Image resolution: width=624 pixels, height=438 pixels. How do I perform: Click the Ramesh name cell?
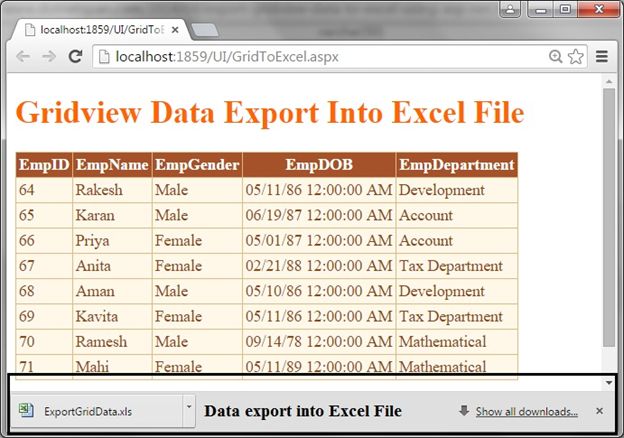point(112,342)
